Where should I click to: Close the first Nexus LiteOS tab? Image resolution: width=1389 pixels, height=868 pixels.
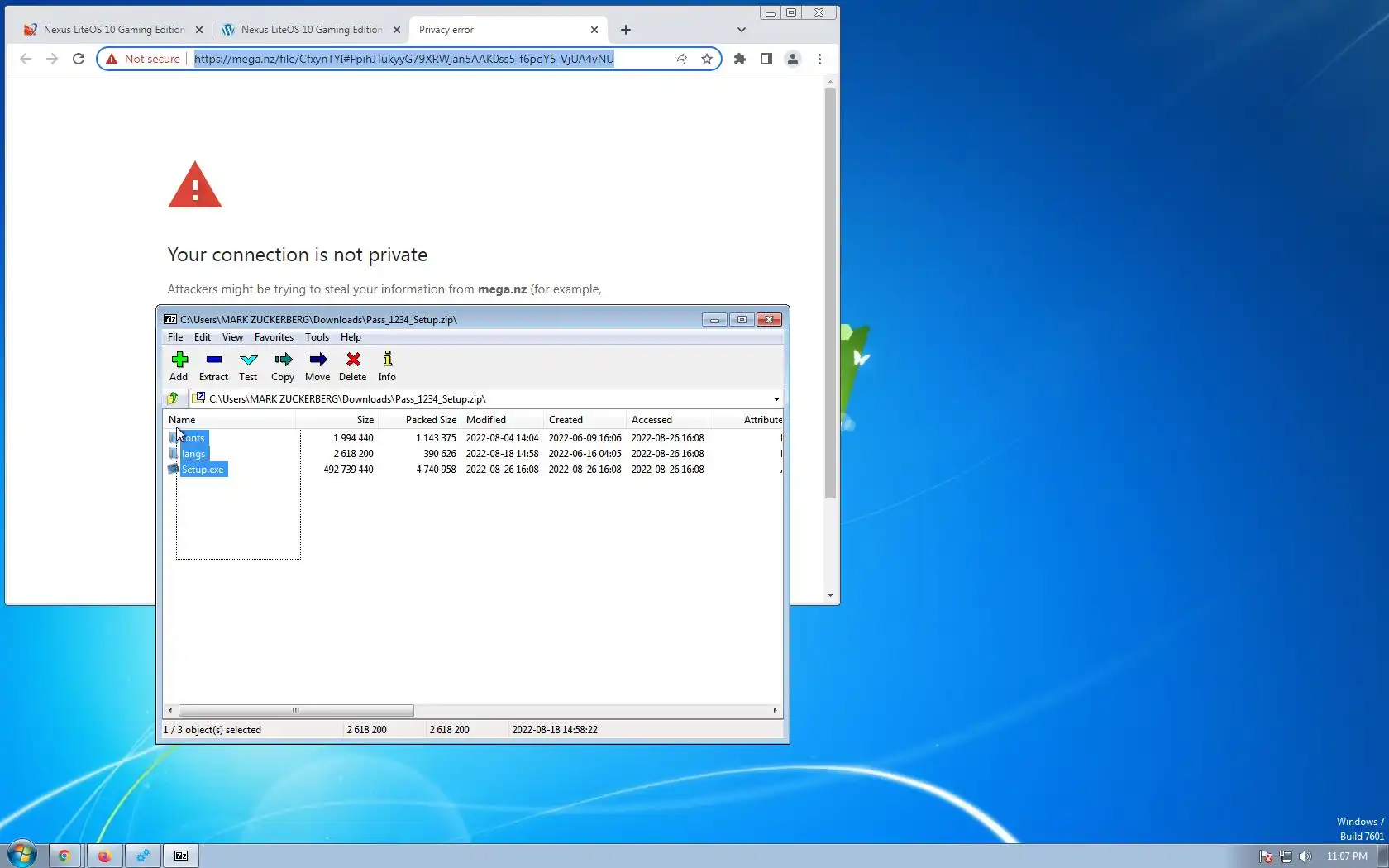tap(199, 30)
